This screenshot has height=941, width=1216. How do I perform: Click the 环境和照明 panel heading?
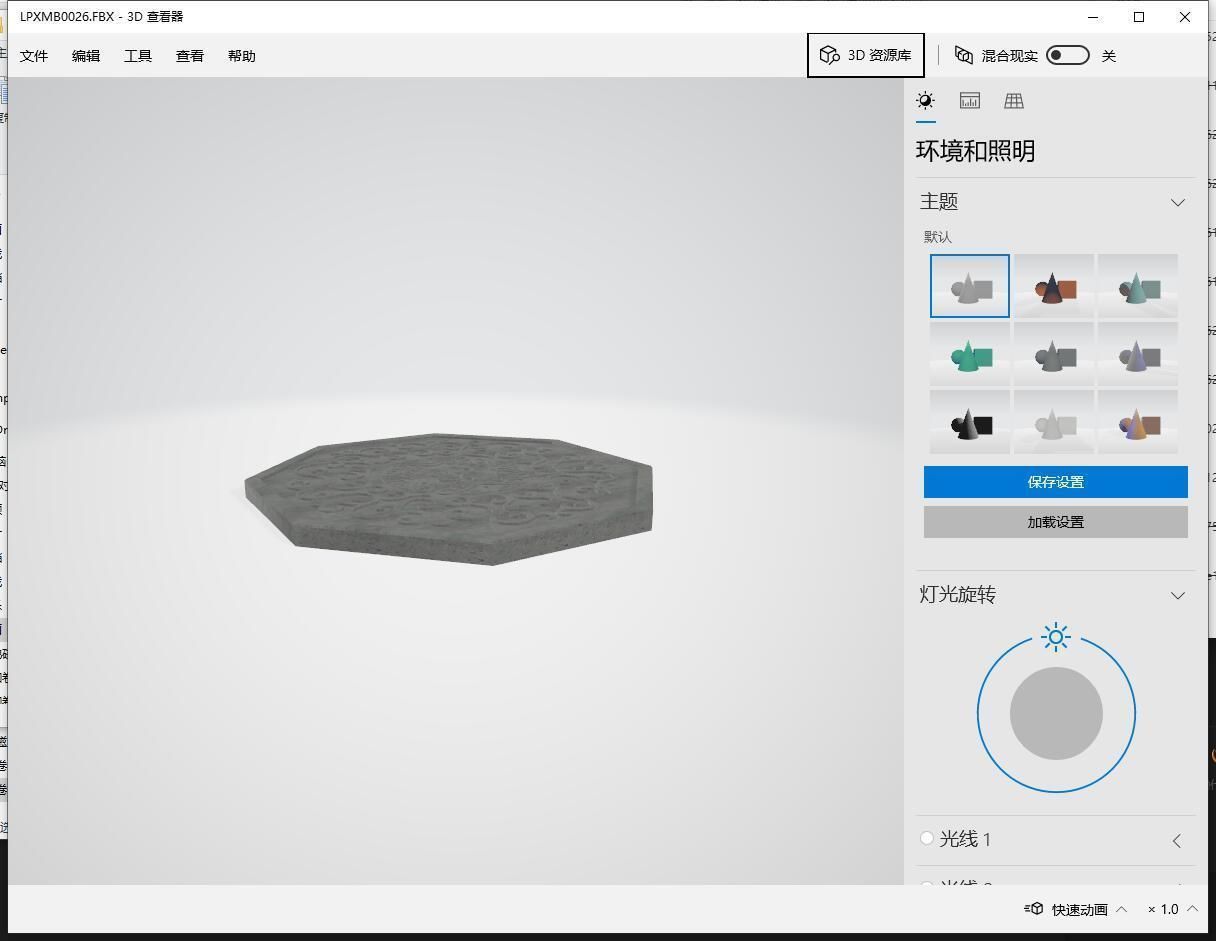coord(975,151)
